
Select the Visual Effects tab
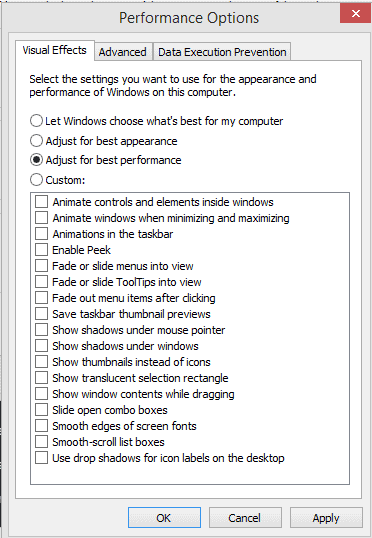coord(55,50)
